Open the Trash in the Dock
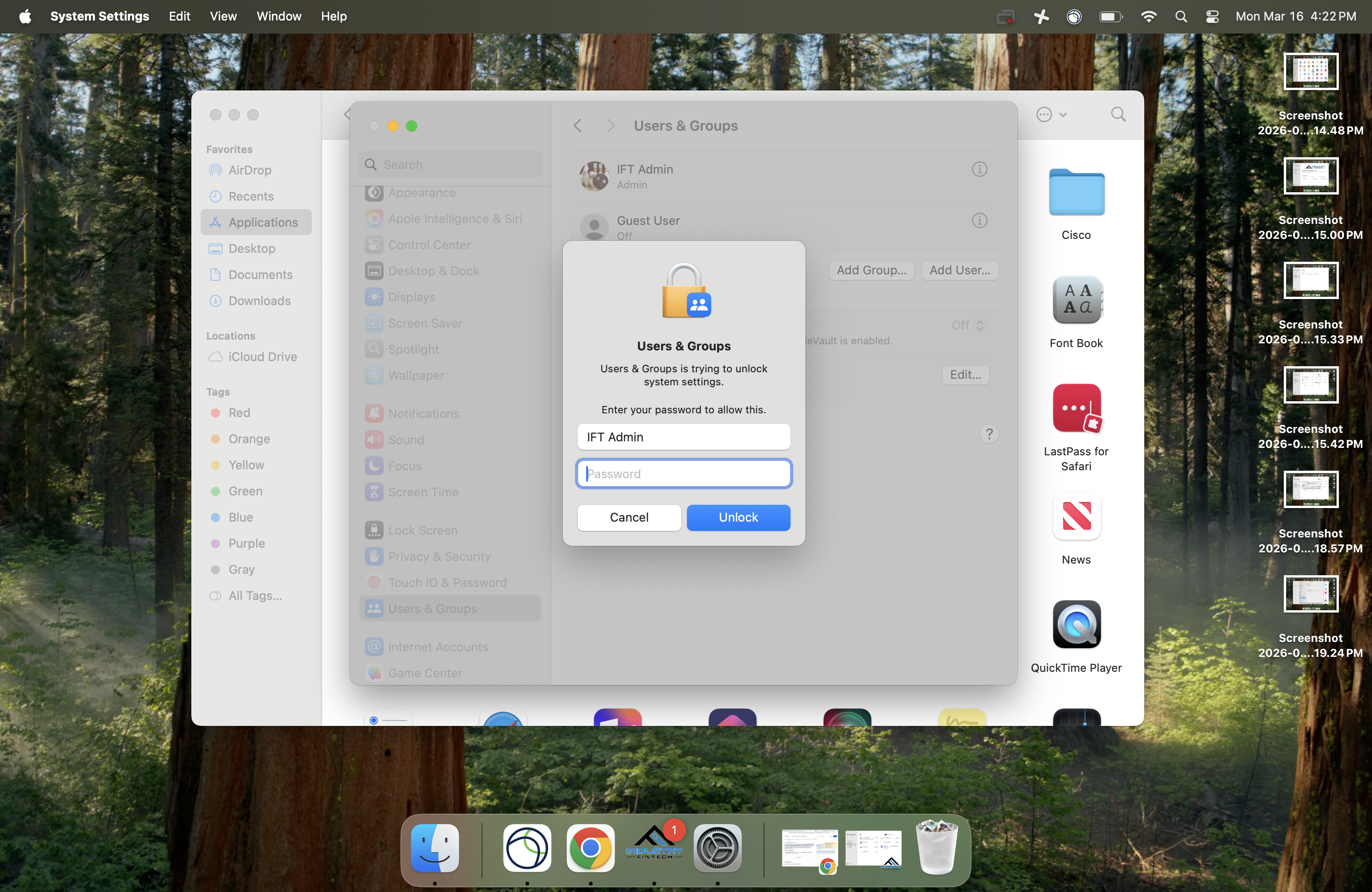The width and height of the screenshot is (1372, 892). 936,848
